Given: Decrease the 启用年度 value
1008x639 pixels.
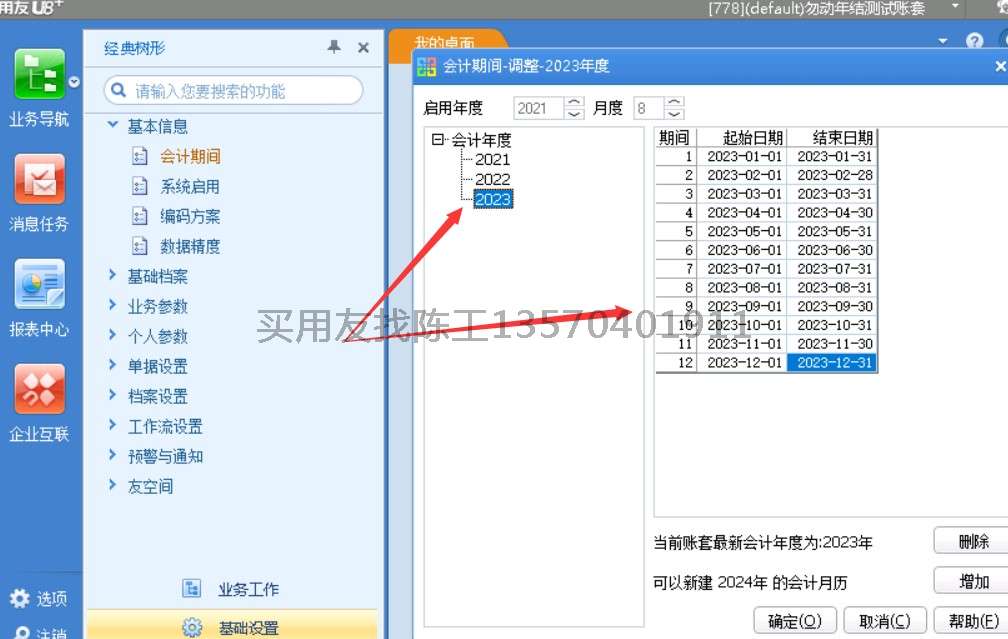Looking at the screenshot, I should pyautogui.click(x=574, y=114).
